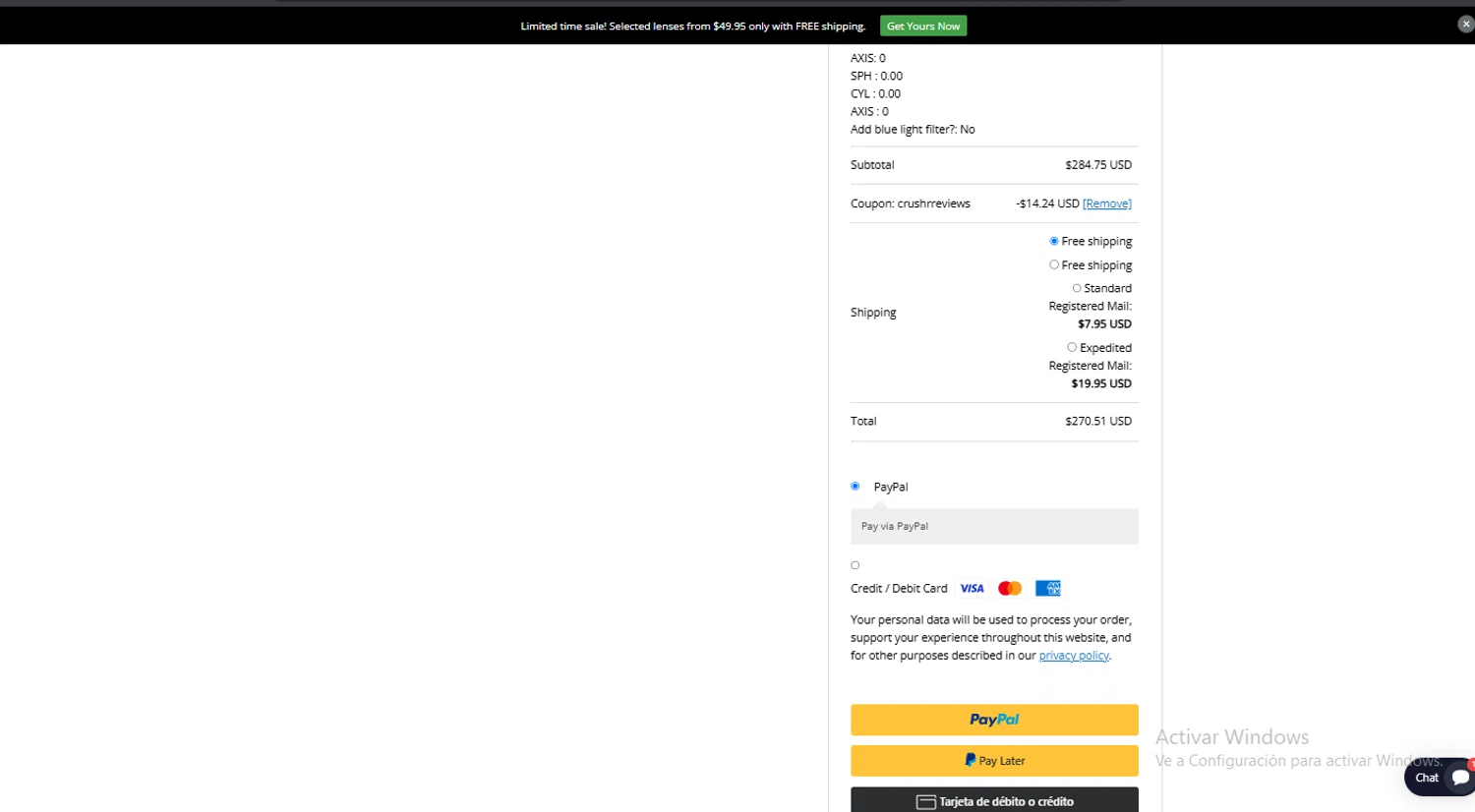Click Tarjeta de débito o crédito button

(x=994, y=800)
